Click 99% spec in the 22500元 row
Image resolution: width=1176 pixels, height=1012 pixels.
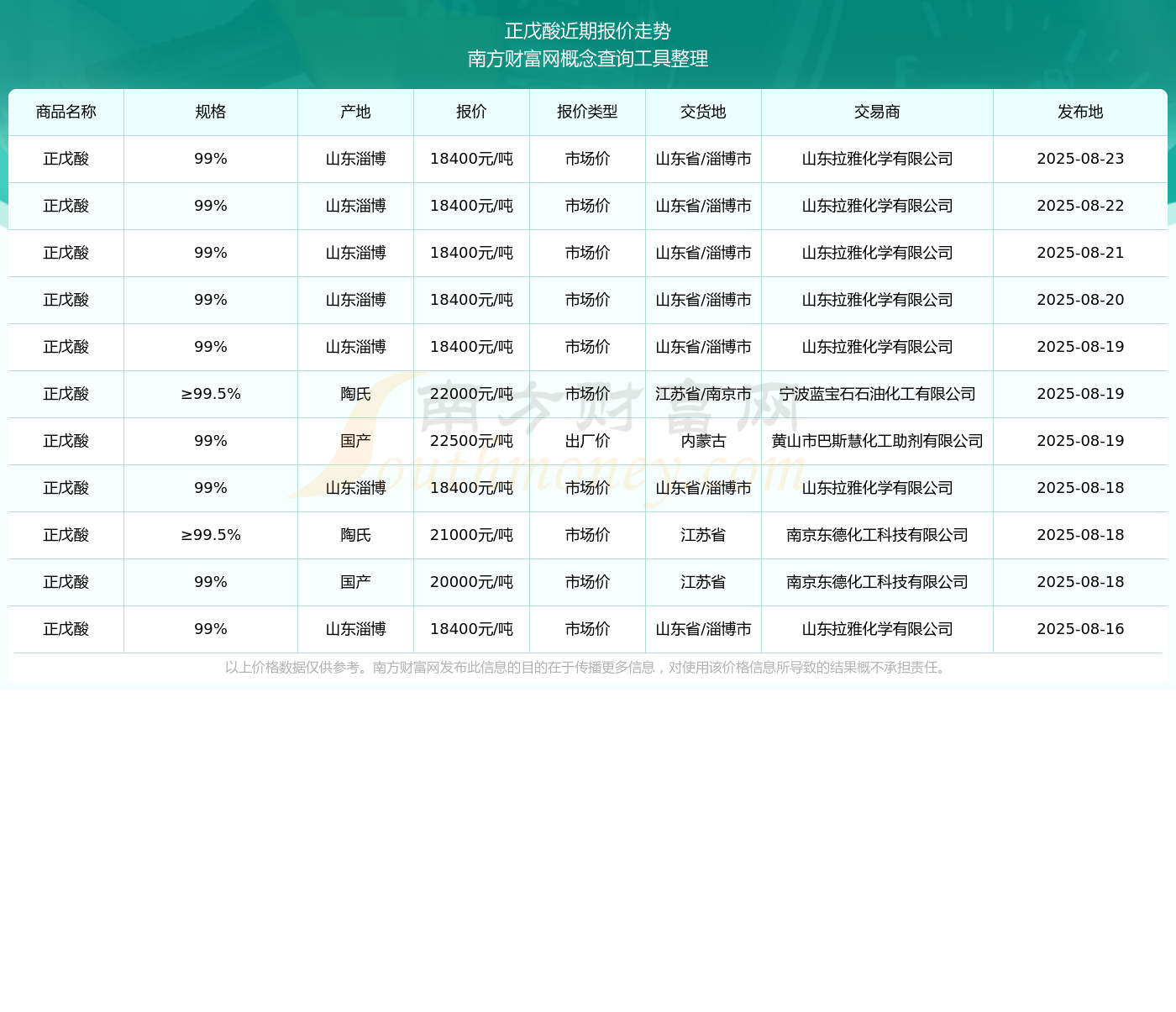[211, 441]
